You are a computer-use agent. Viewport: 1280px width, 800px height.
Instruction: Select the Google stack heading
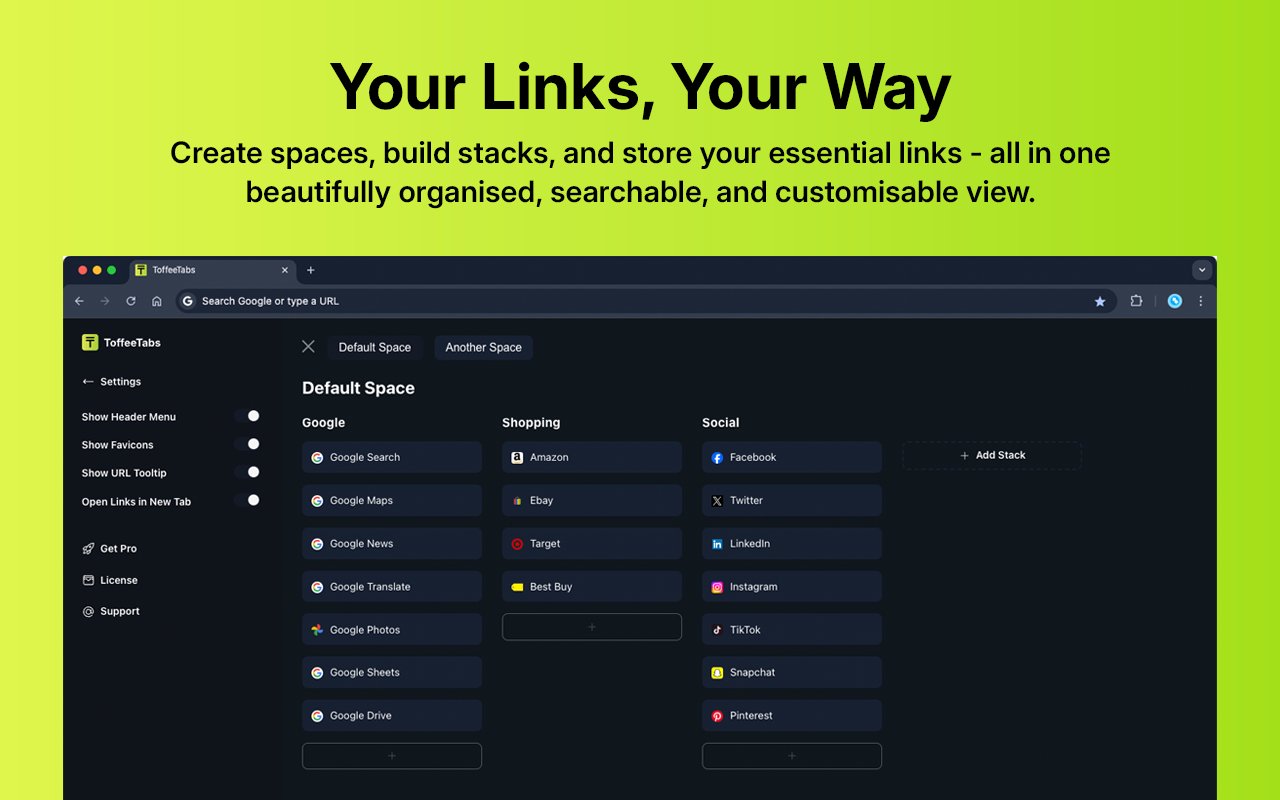[x=324, y=423]
